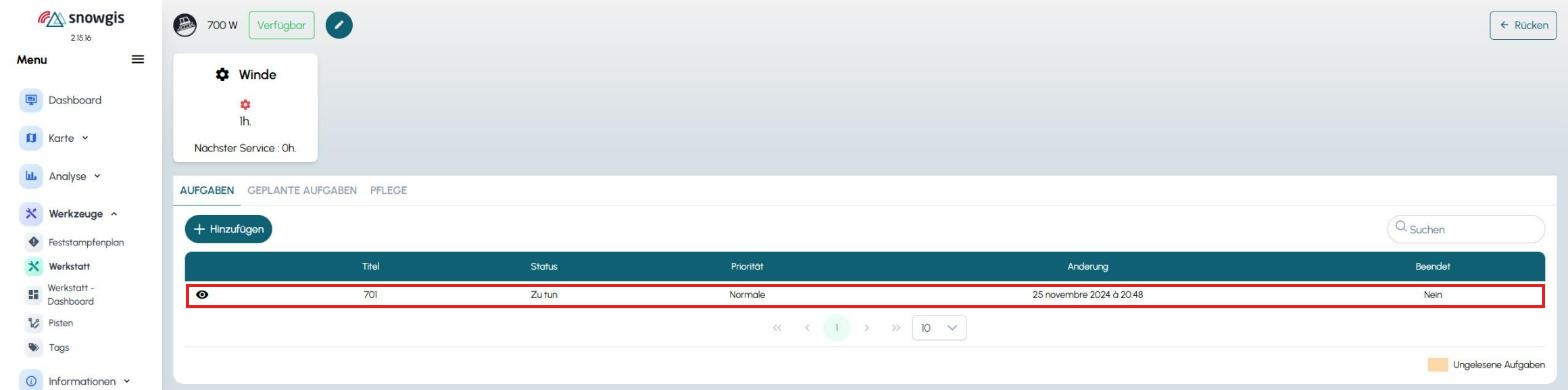The width and height of the screenshot is (1568, 390).
Task: Click the Dashboard monitor icon
Action: click(x=31, y=100)
